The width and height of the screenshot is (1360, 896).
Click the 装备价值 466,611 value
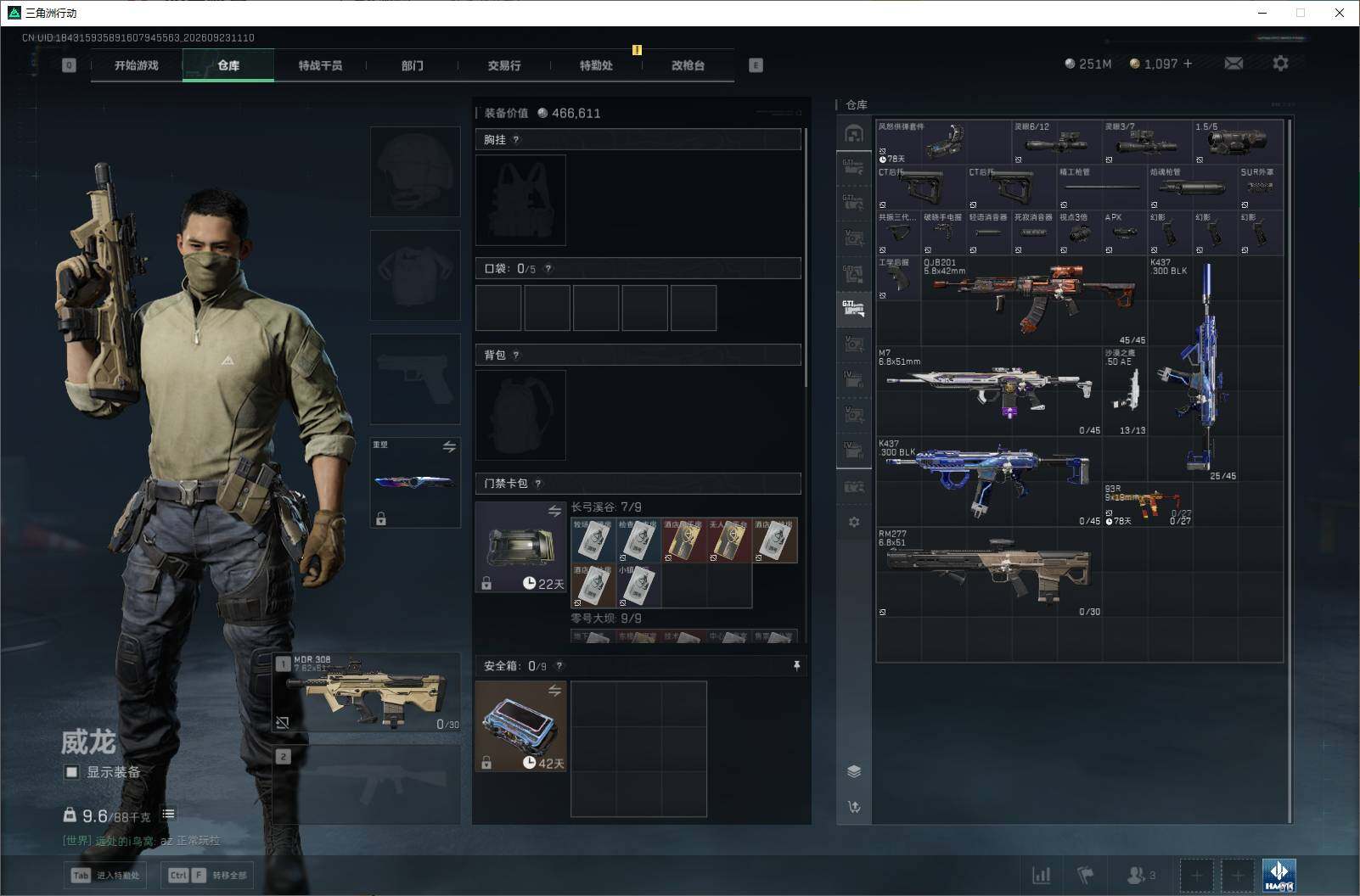(x=542, y=114)
